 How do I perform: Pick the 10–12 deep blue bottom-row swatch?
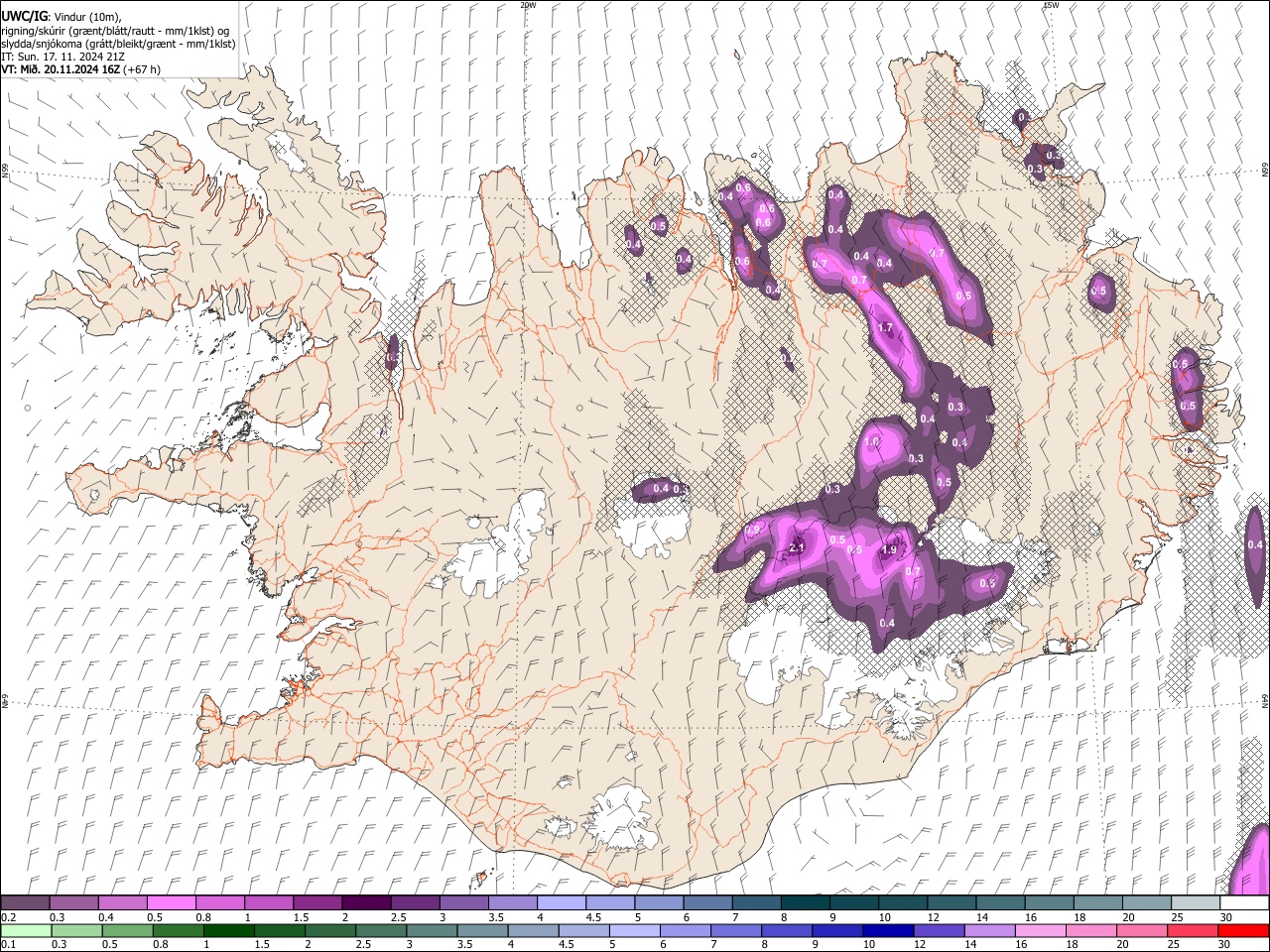coord(887,930)
